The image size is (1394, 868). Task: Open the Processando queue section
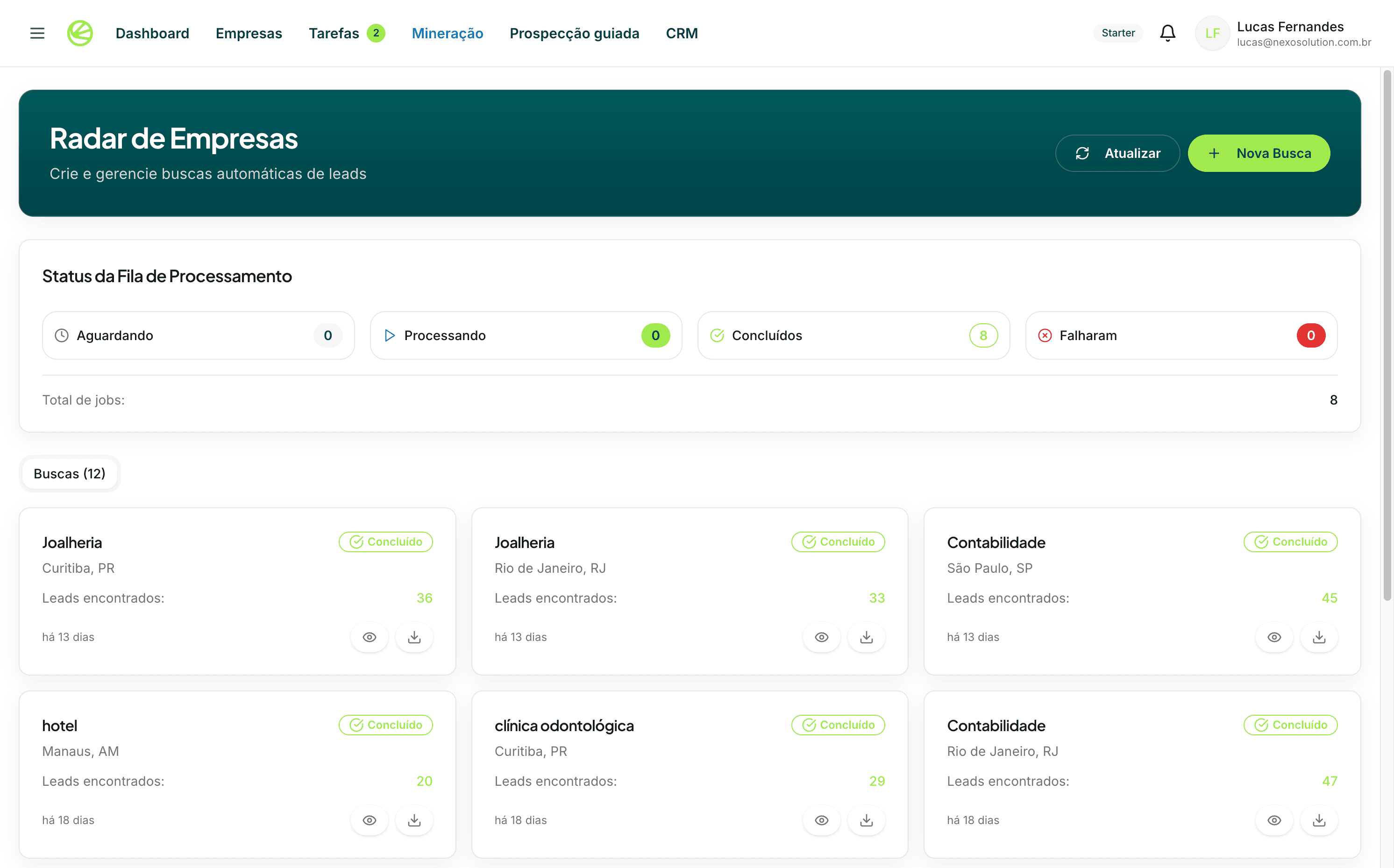526,335
